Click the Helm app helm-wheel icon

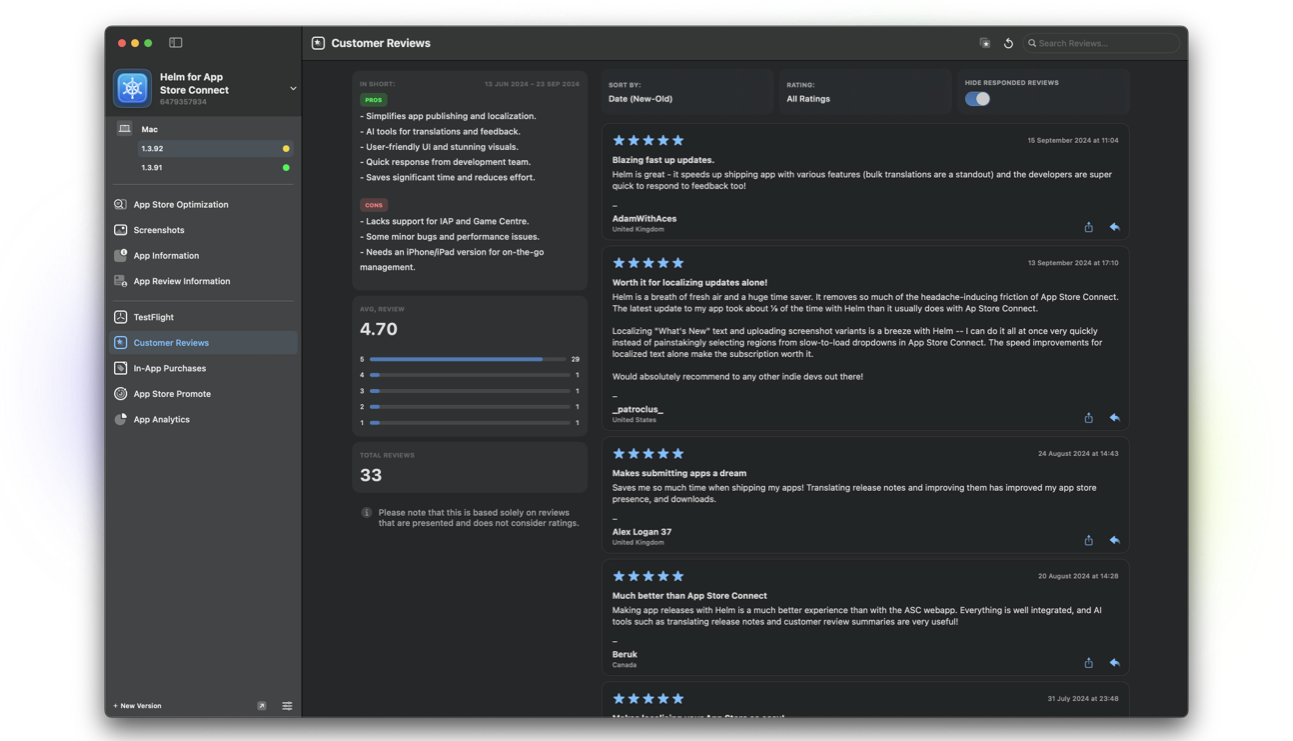point(132,88)
